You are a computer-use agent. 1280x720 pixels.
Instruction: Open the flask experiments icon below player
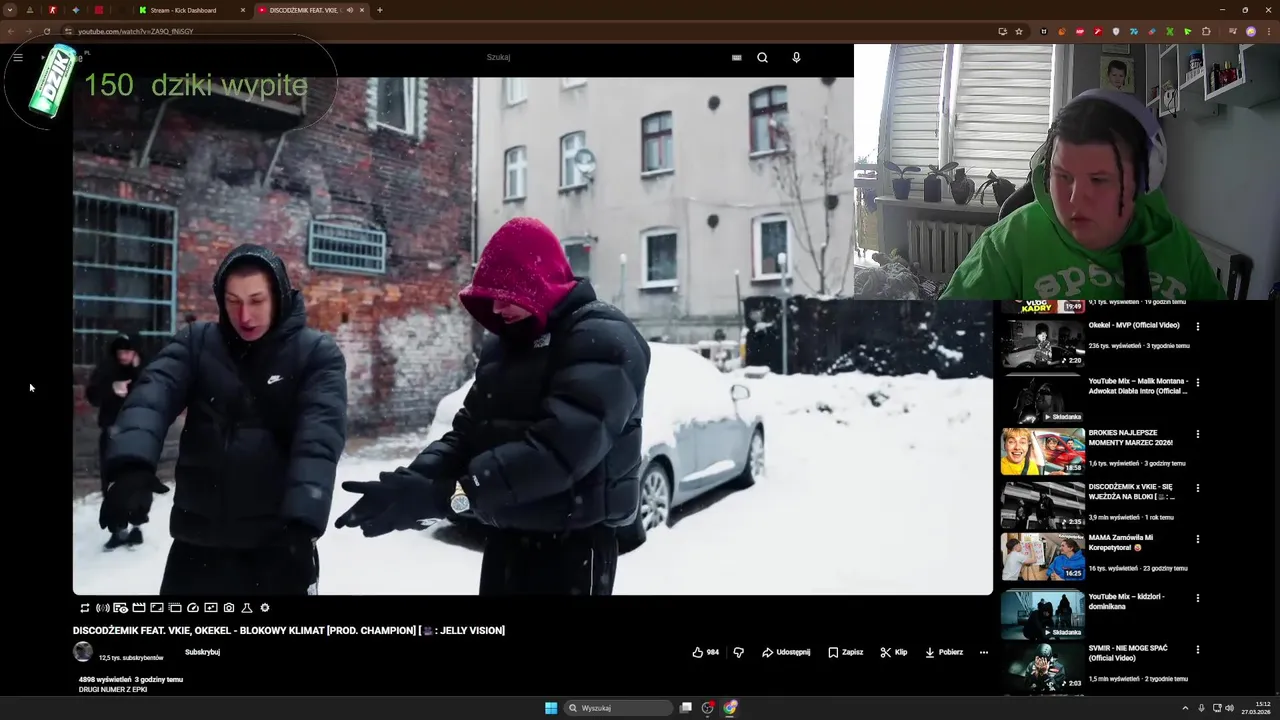coord(247,608)
